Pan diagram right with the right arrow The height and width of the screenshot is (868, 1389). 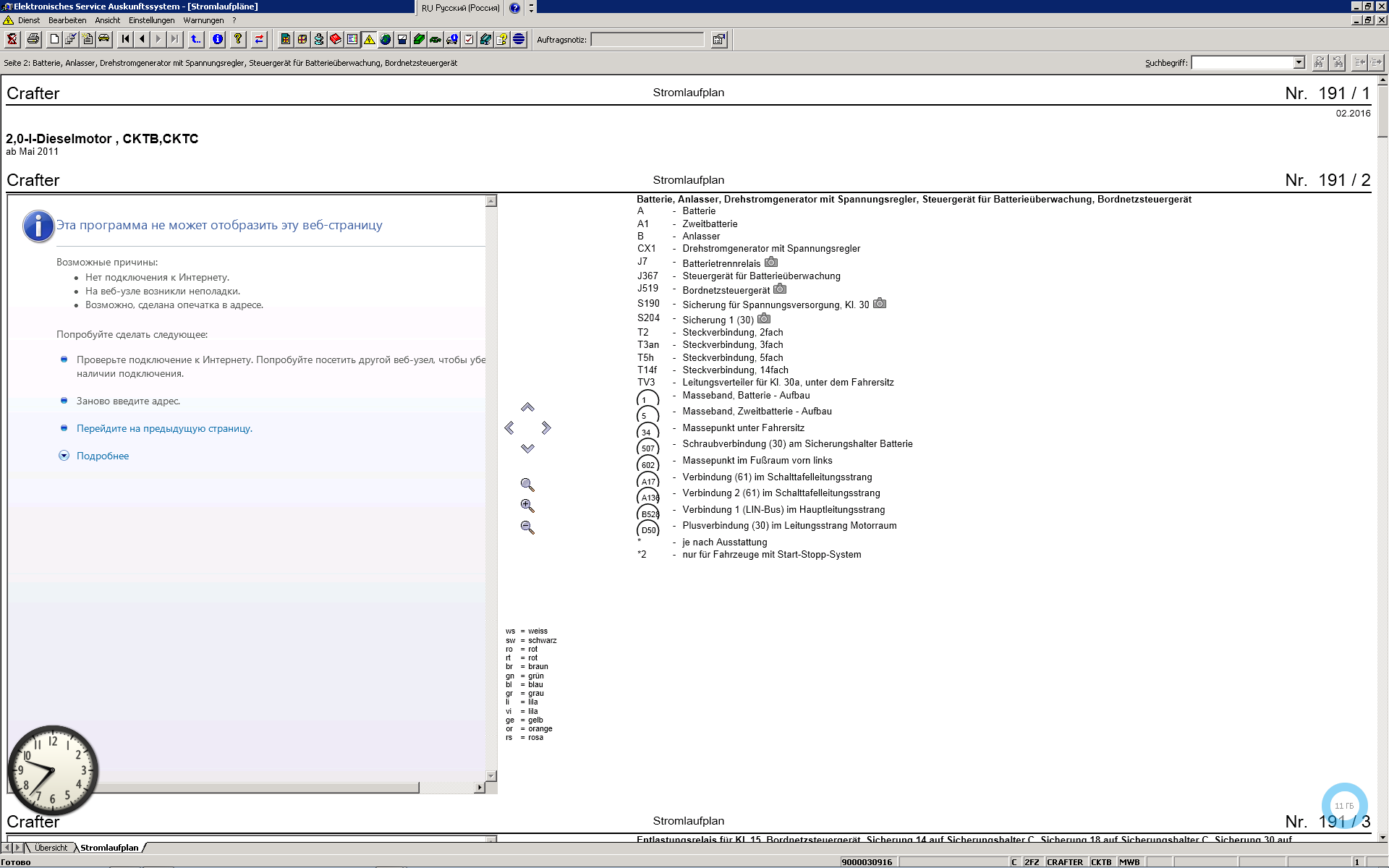point(546,427)
